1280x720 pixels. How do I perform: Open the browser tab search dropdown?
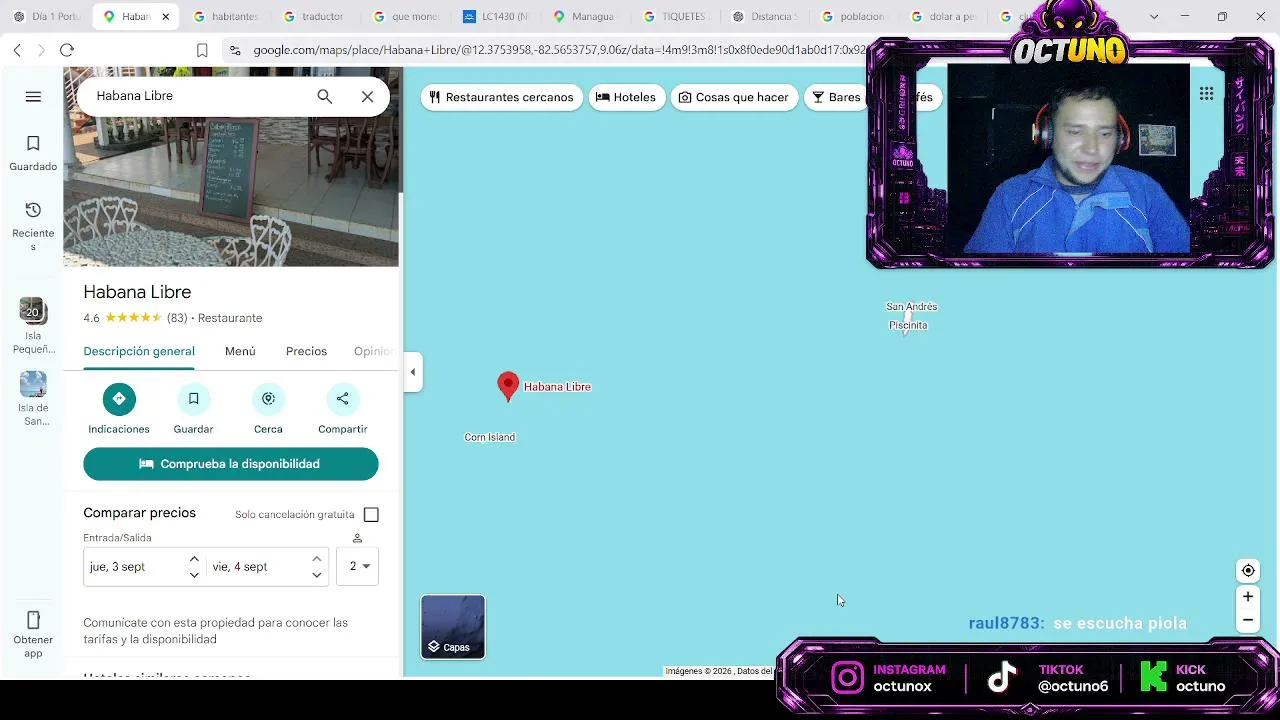pos(1154,16)
